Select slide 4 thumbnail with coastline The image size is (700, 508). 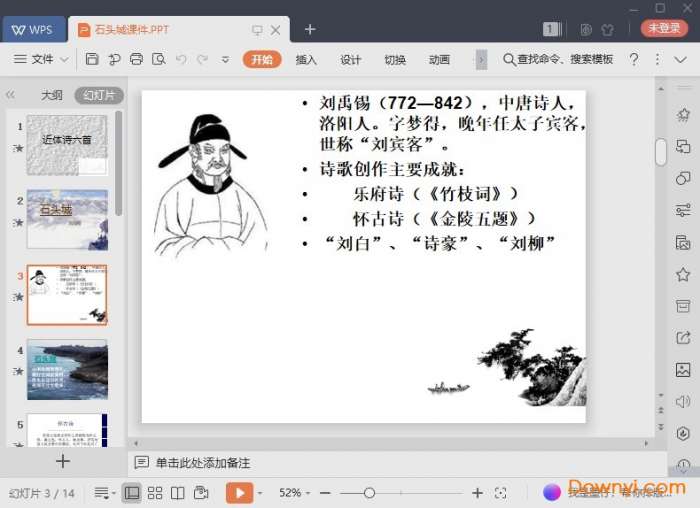click(x=67, y=369)
